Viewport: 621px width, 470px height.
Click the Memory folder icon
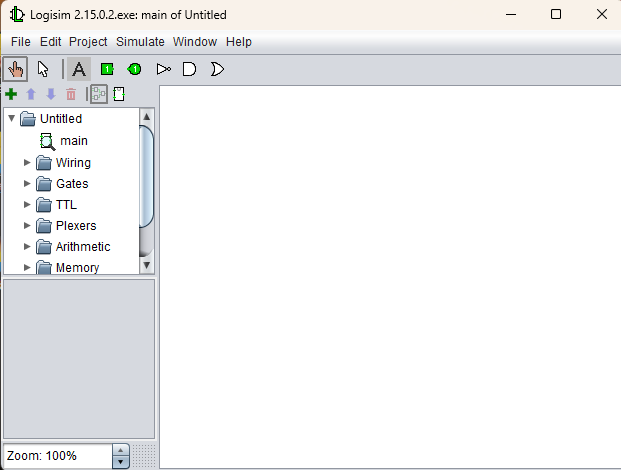pyautogui.click(x=44, y=267)
